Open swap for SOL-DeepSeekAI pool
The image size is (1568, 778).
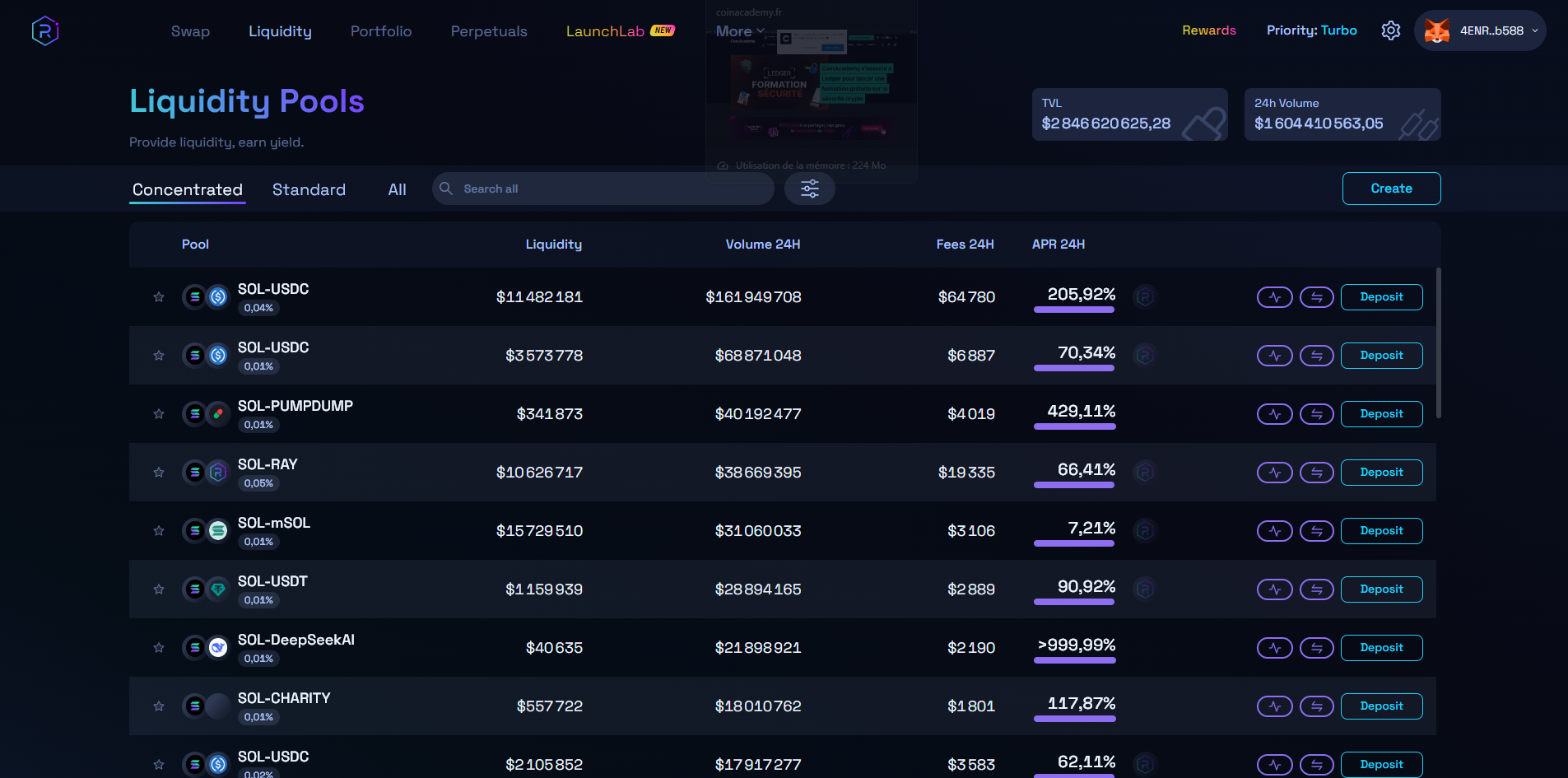point(1317,648)
